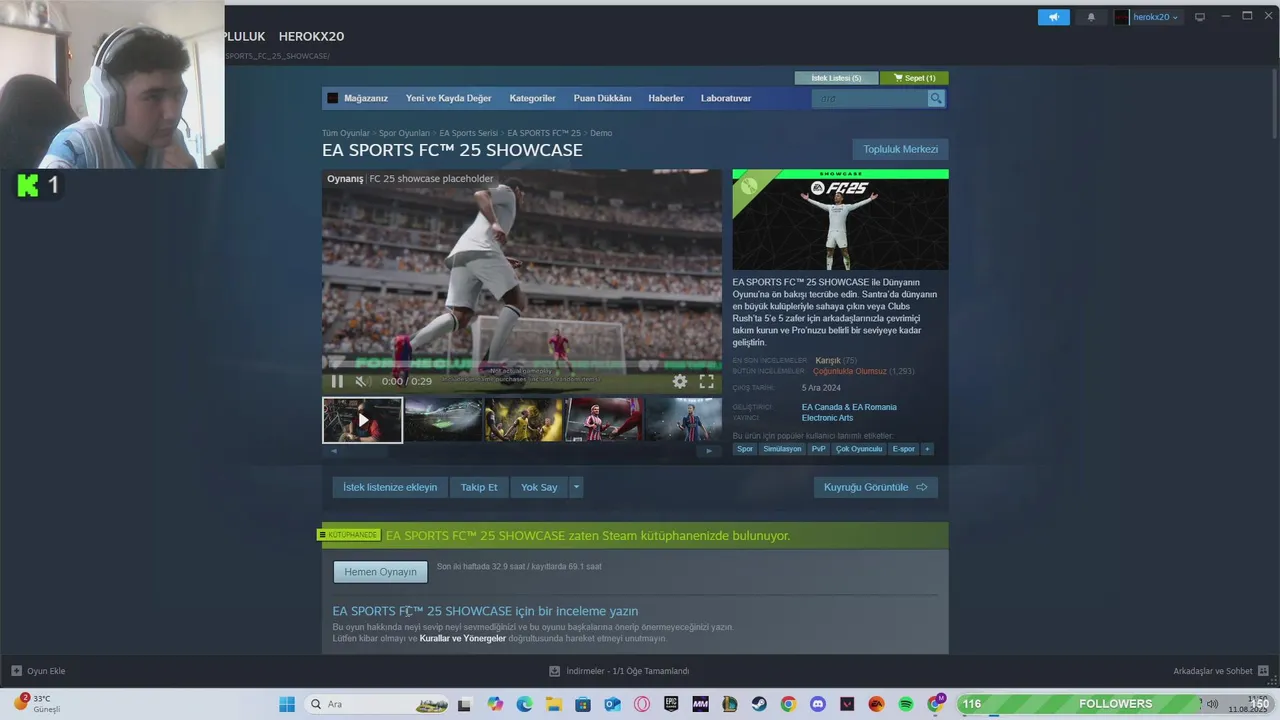Select the Çok Oyunculu tag
The image size is (1280, 720).
pyautogui.click(x=859, y=449)
